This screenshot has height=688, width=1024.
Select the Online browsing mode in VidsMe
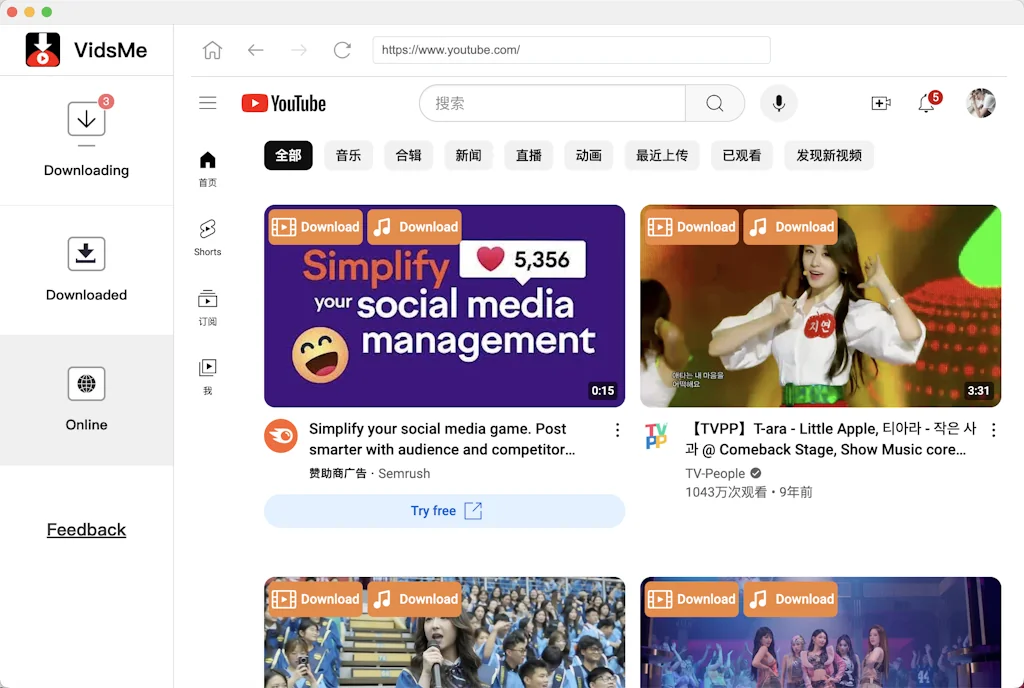(86, 400)
